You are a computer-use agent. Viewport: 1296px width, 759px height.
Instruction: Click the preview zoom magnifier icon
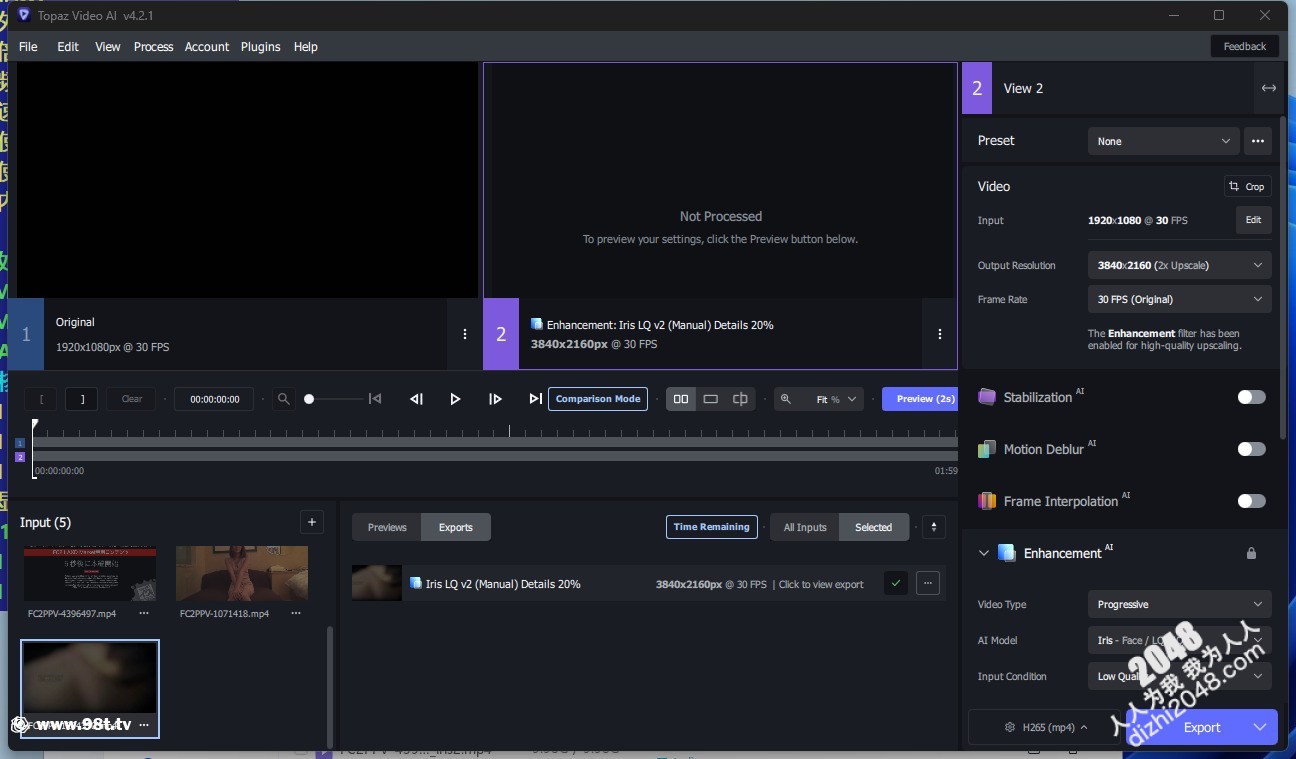(786, 399)
